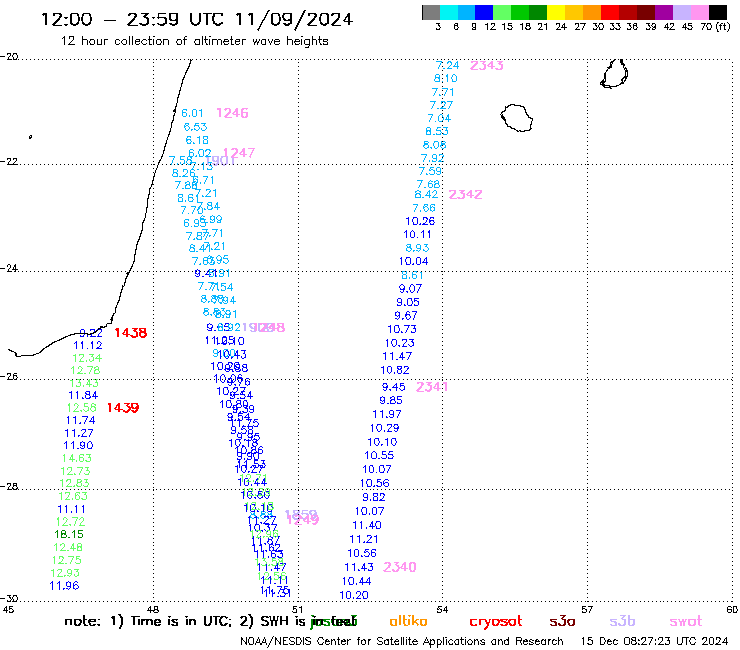Click the wave height value '10.73'
This screenshot has width=740, height=650.
pyautogui.click(x=402, y=329)
